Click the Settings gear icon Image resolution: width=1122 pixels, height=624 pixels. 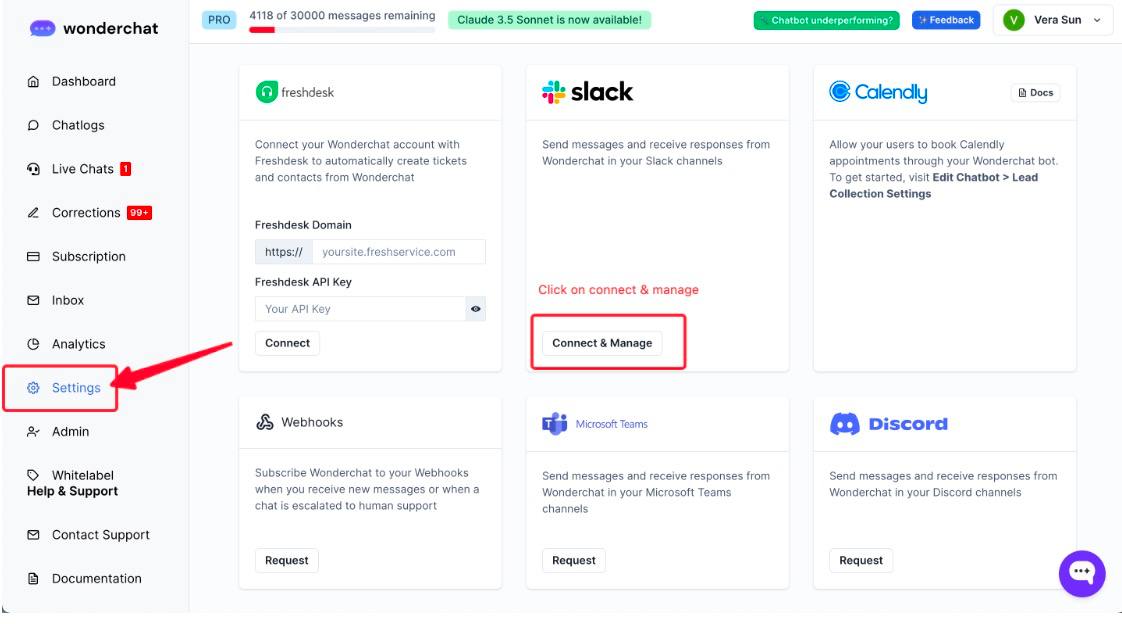click(x=33, y=388)
